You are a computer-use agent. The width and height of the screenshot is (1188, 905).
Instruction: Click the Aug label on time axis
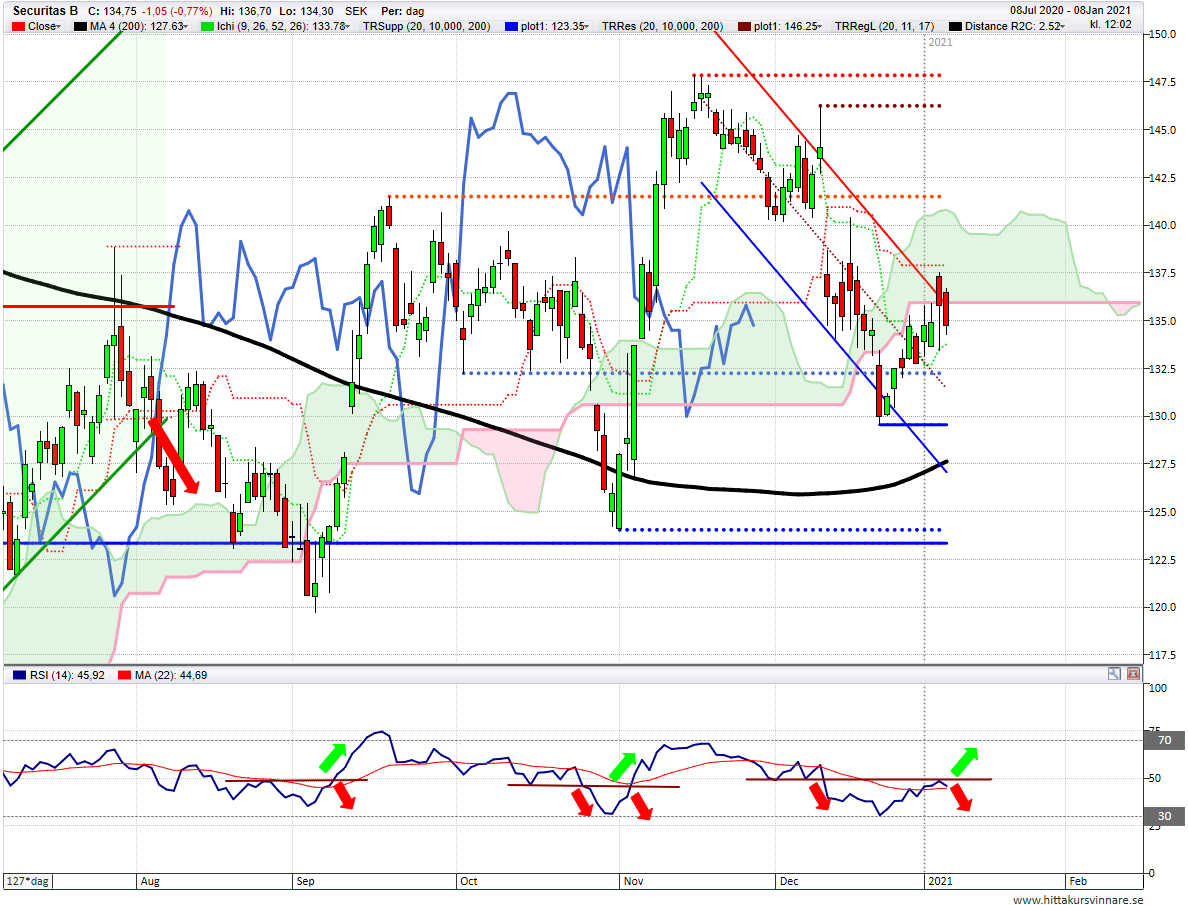tap(150, 882)
